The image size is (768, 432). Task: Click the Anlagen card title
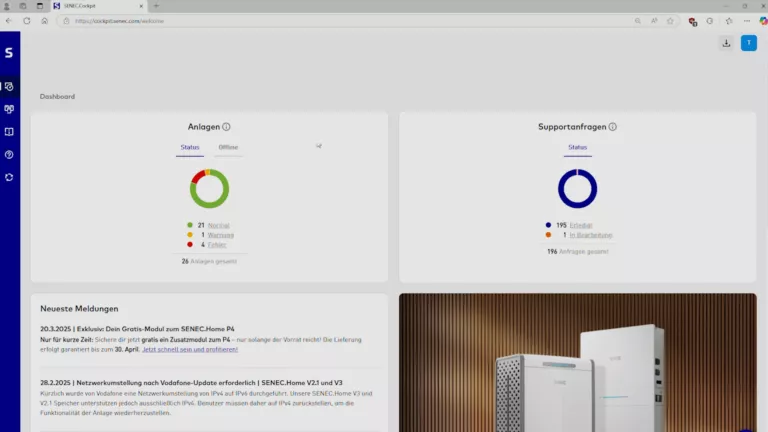coord(204,127)
